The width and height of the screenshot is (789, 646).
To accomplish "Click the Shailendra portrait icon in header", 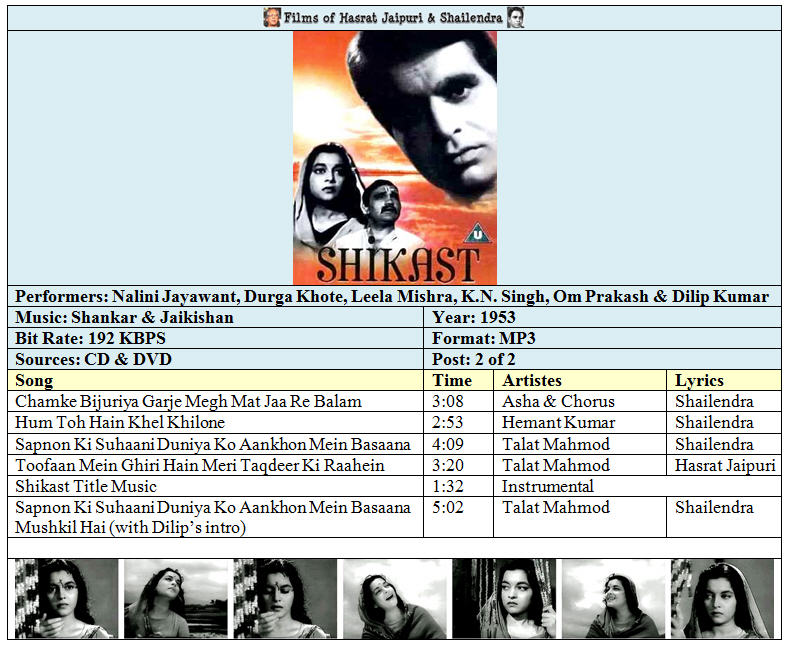I will 516,18.
